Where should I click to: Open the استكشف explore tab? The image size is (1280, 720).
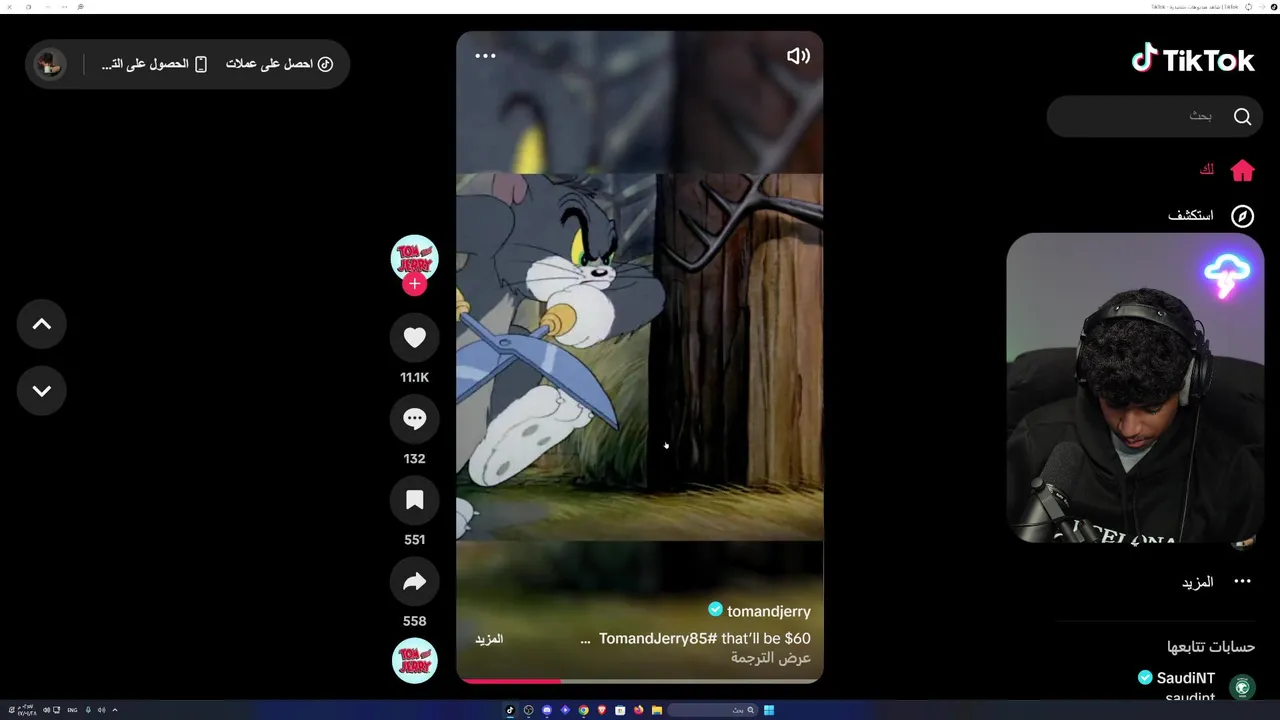[x=1211, y=216]
